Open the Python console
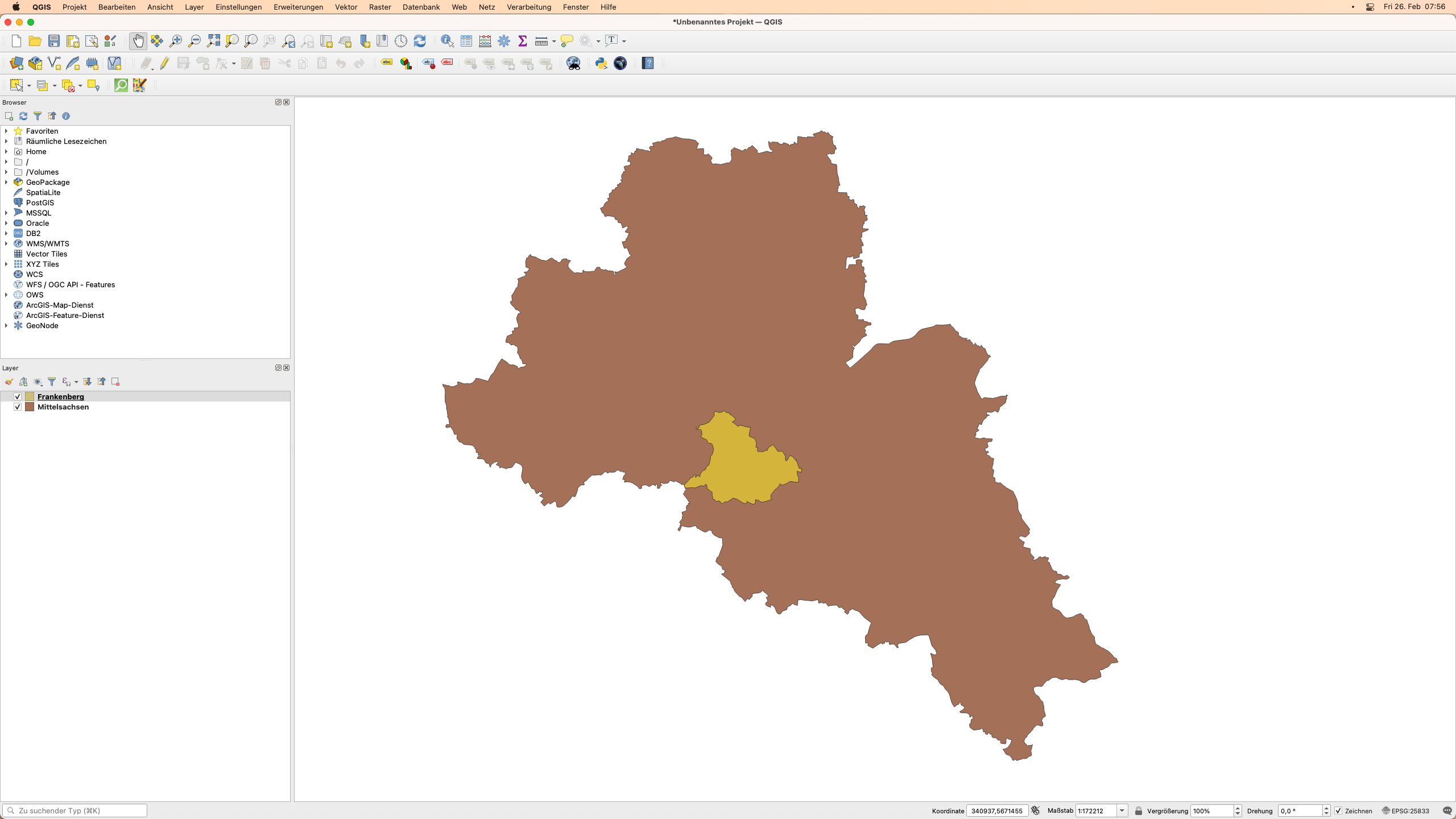1456x819 pixels. pos(601,63)
